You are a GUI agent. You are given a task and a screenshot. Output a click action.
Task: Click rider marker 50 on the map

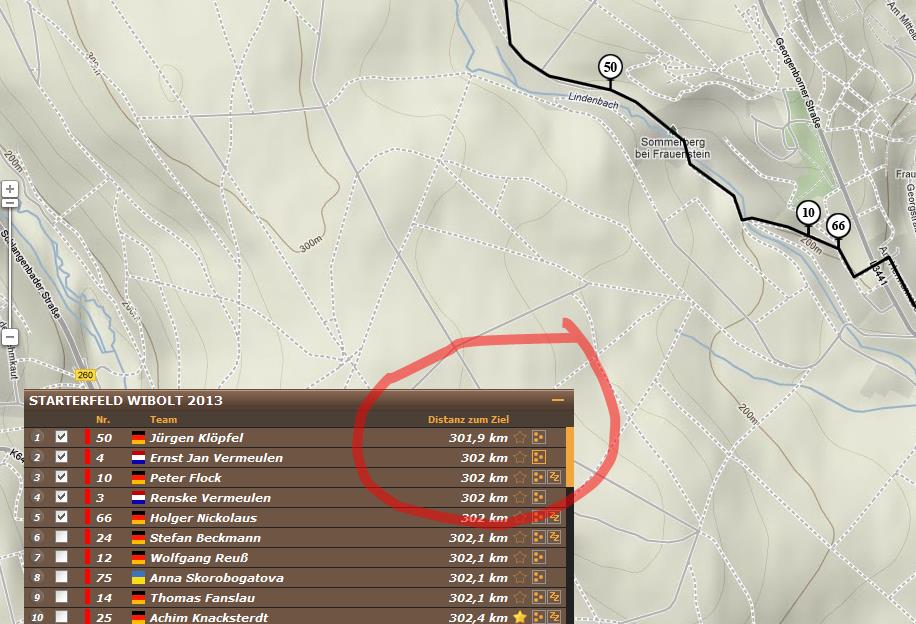(610, 68)
